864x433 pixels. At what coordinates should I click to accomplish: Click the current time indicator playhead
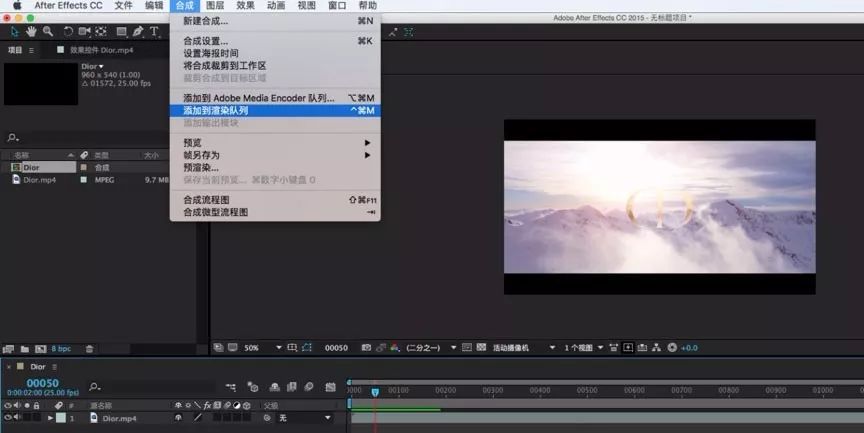coord(375,390)
